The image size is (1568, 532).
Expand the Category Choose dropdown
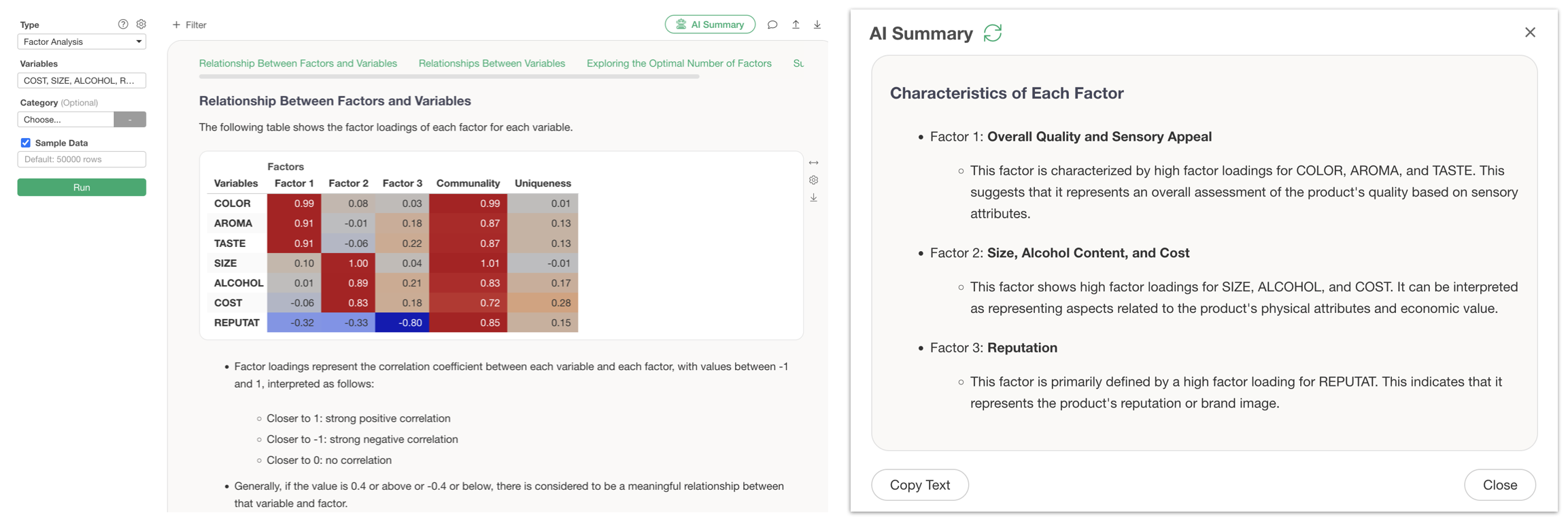coord(66,120)
